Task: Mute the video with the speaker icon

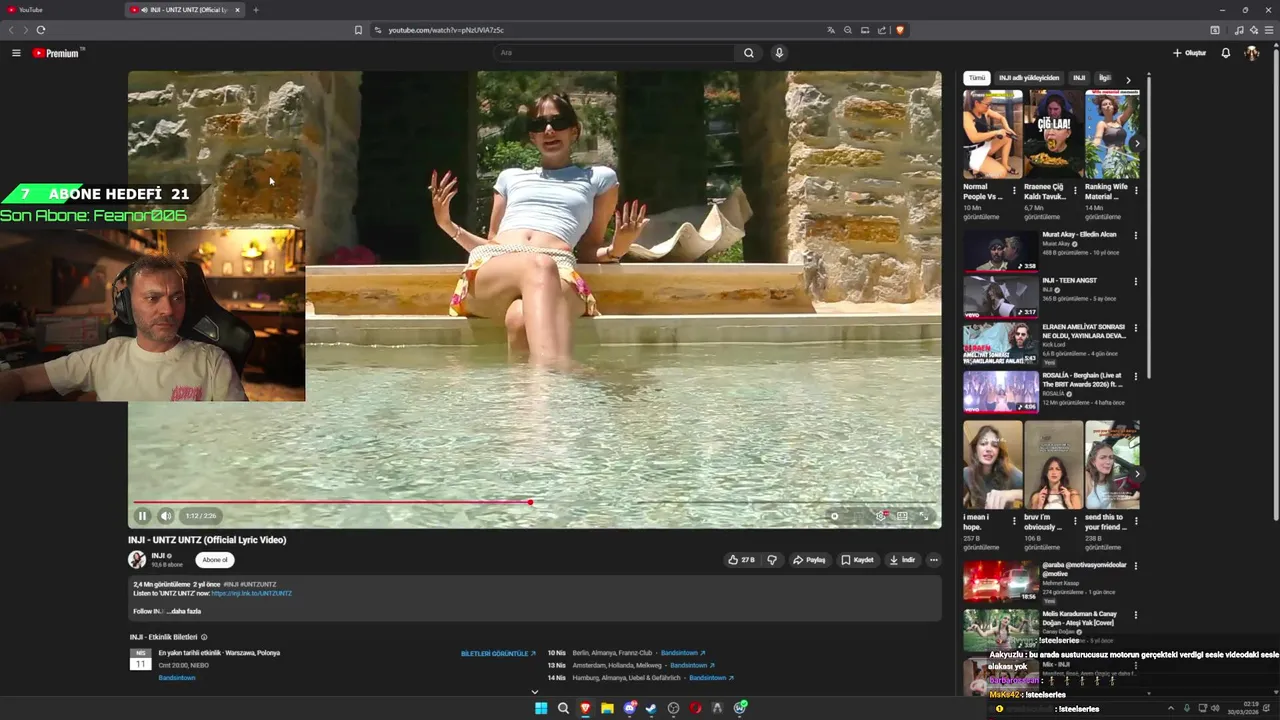Action: click(x=166, y=516)
